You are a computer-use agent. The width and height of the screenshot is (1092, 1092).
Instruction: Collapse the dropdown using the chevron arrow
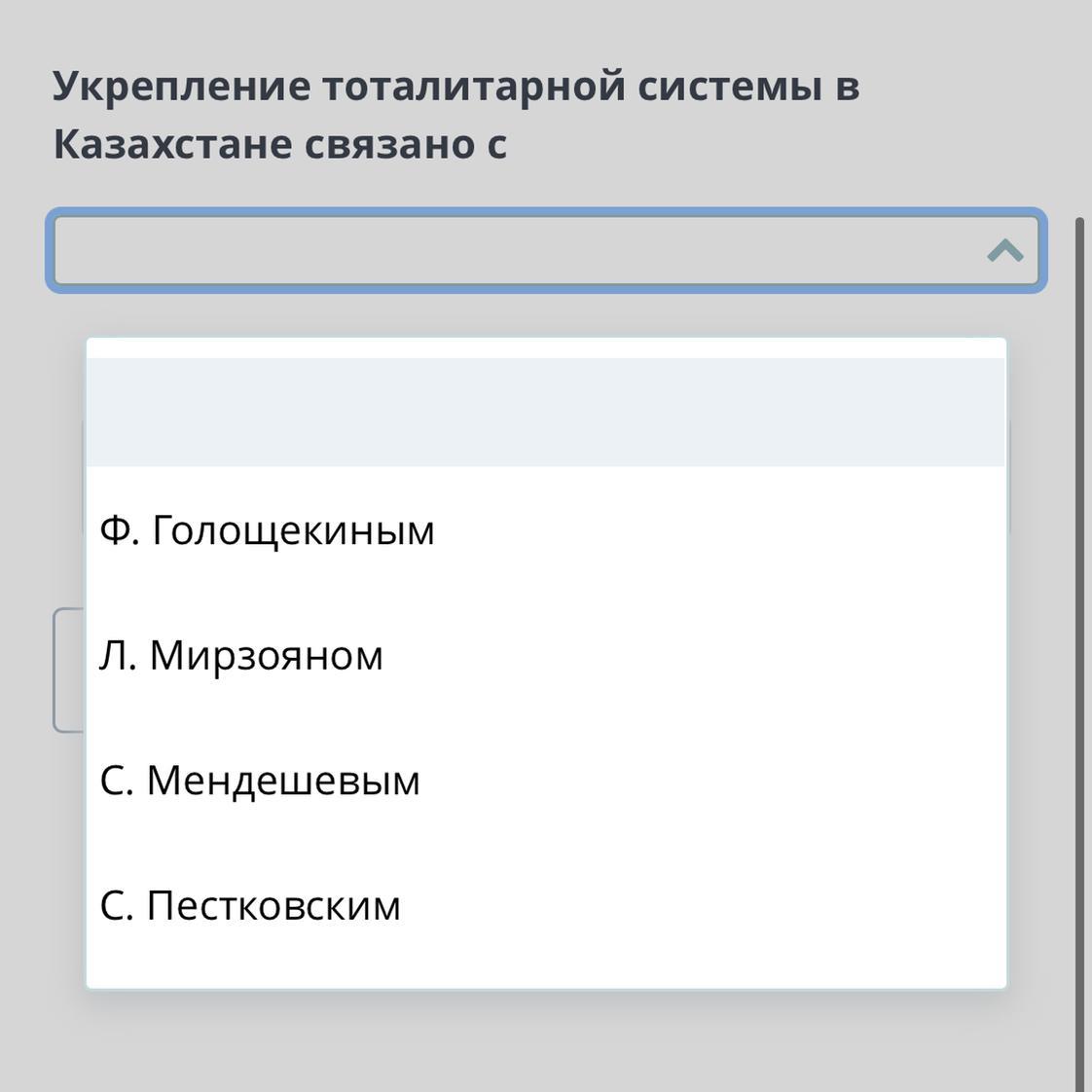pos(1004,251)
